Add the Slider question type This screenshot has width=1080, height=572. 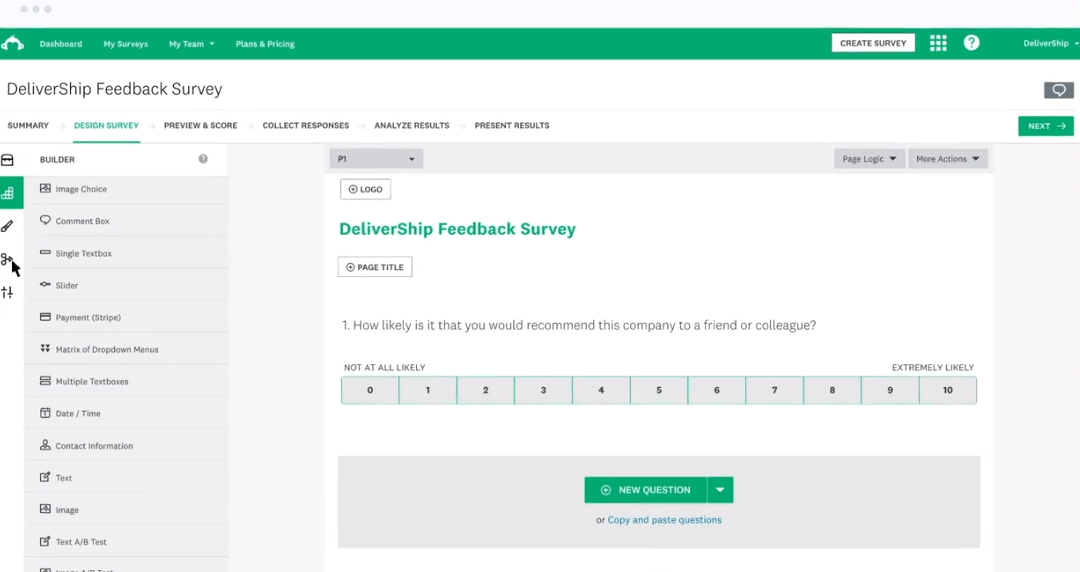(x=67, y=286)
